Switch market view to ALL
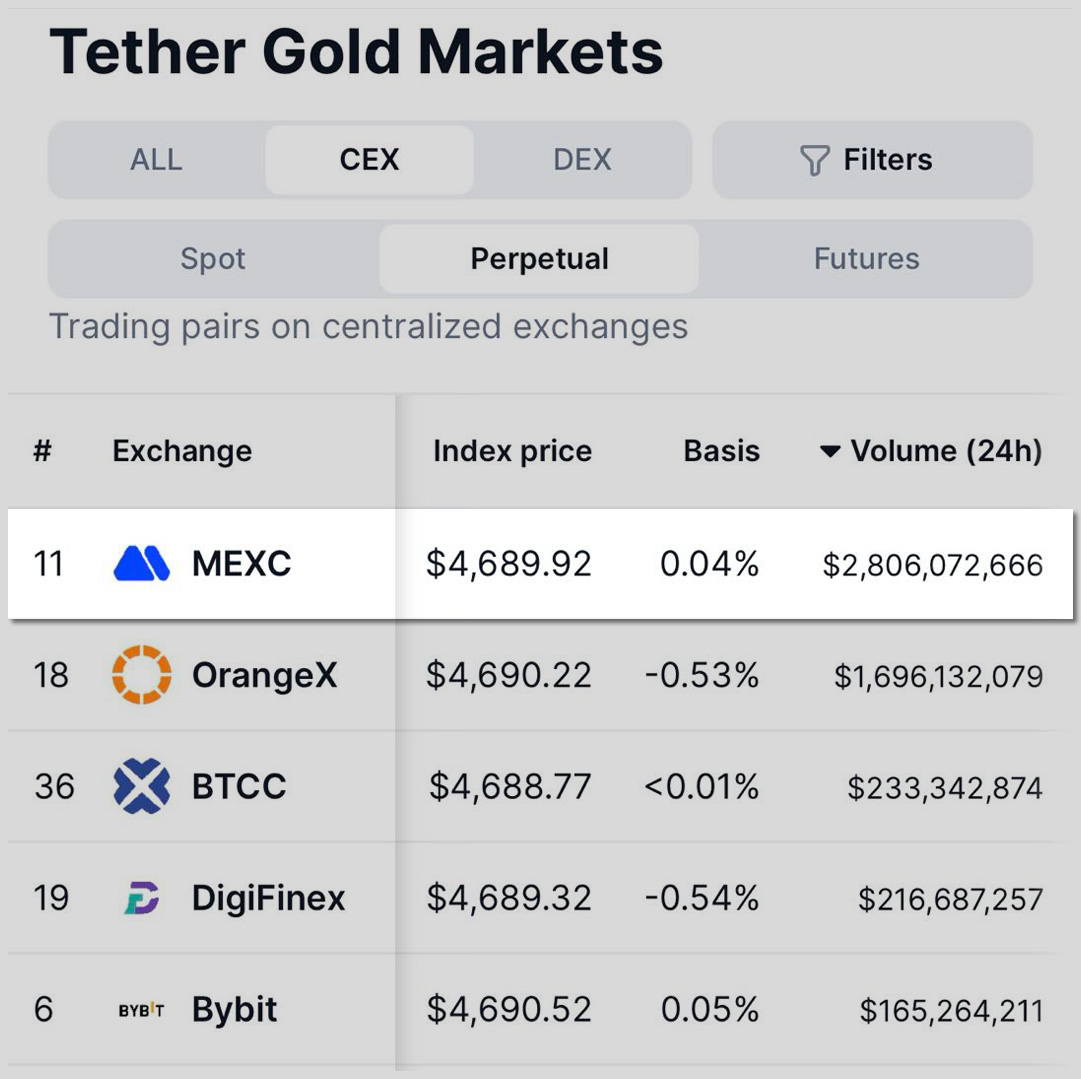Viewport: 1081px width, 1079px height. [156, 159]
